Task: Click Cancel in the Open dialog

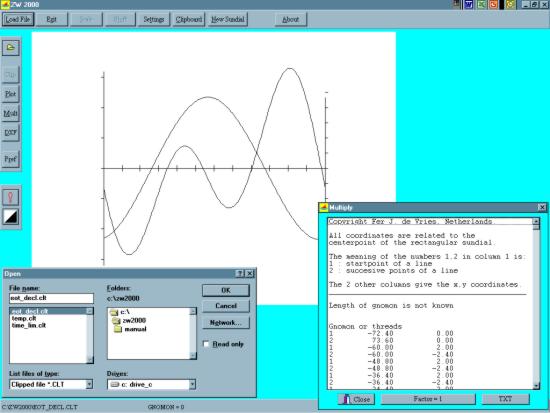Action: pyautogui.click(x=226, y=306)
